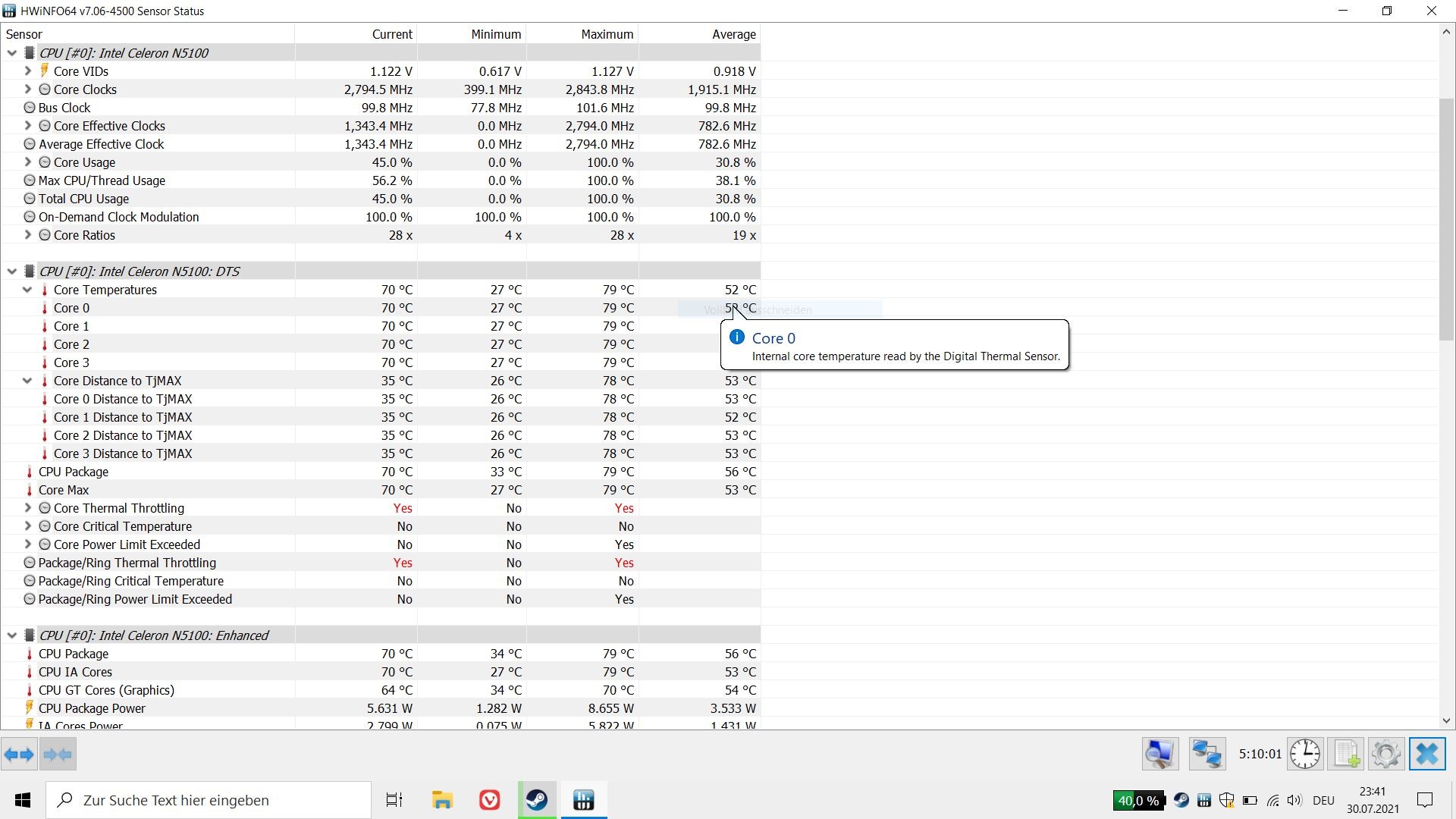Close sensors with blue X icon
This screenshot has height=819, width=1456.
1427,755
